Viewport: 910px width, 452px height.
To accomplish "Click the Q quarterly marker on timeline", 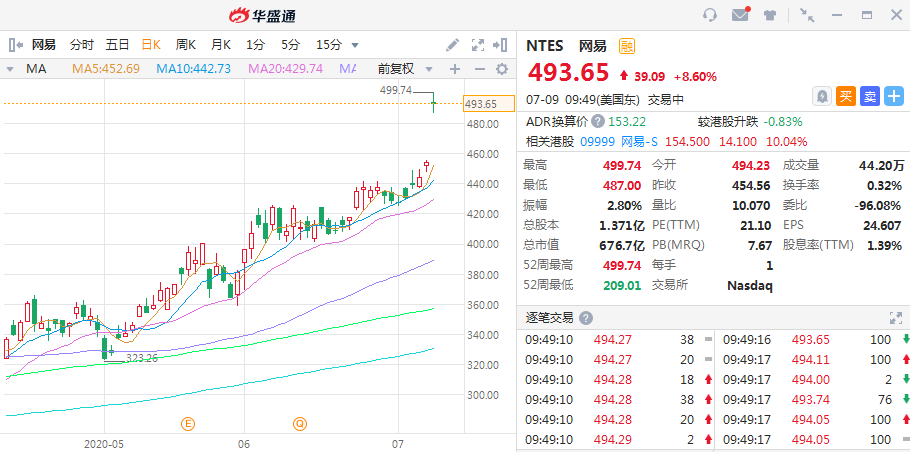I will click(x=299, y=424).
